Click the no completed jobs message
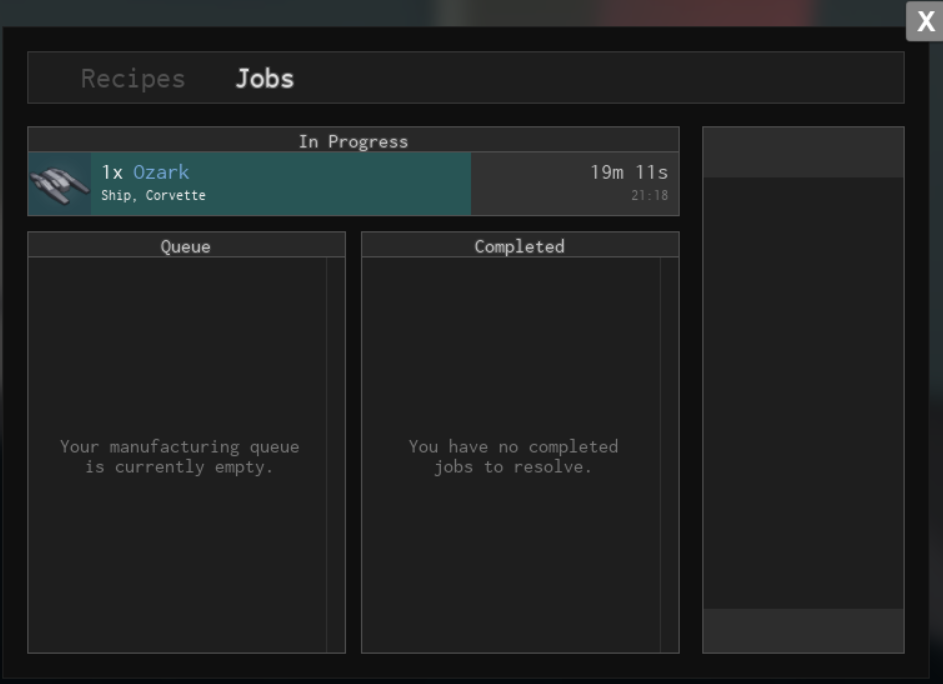 tap(513, 457)
